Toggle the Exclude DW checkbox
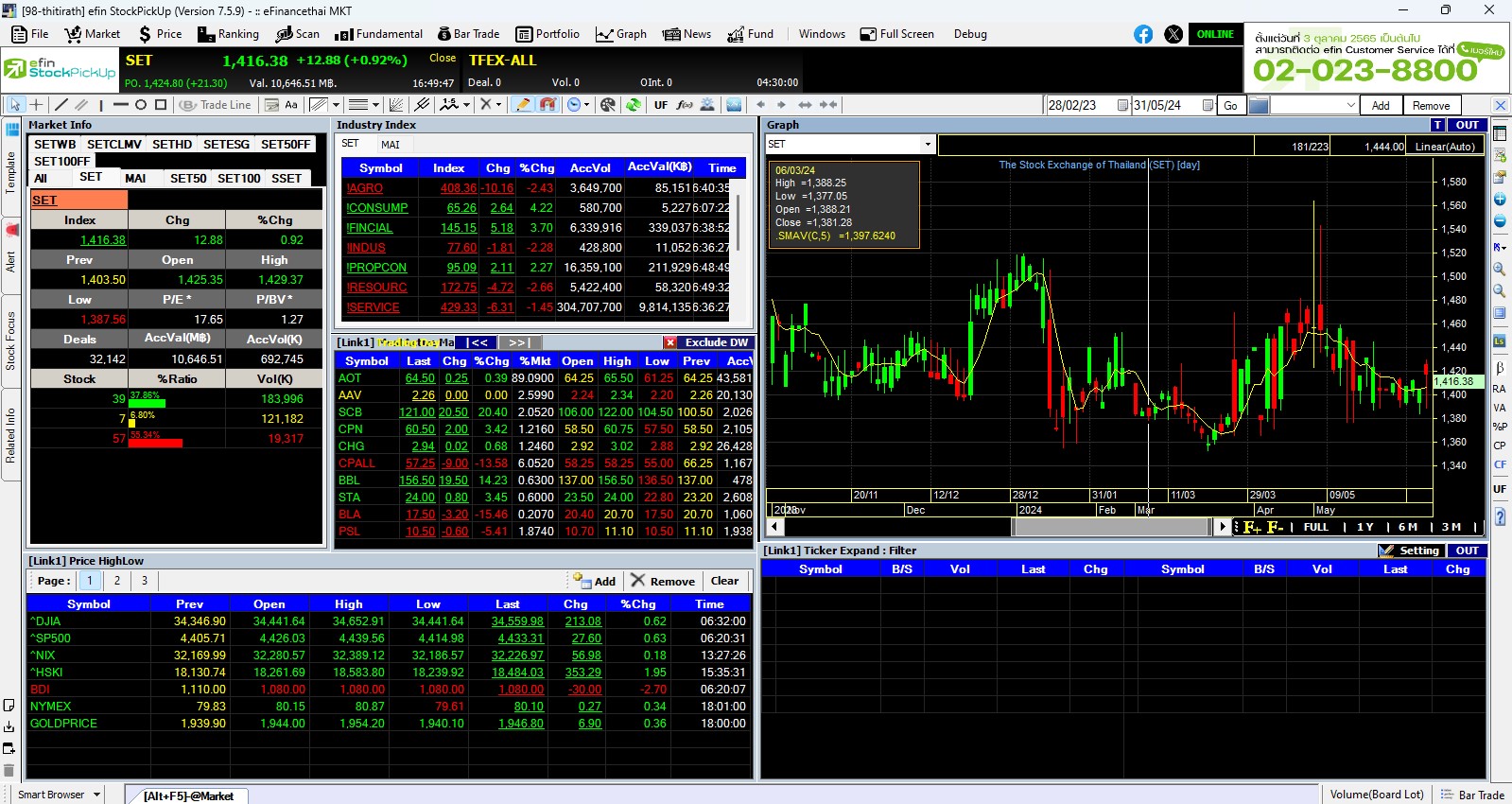Viewport: 1512px width, 804px height. click(x=670, y=342)
